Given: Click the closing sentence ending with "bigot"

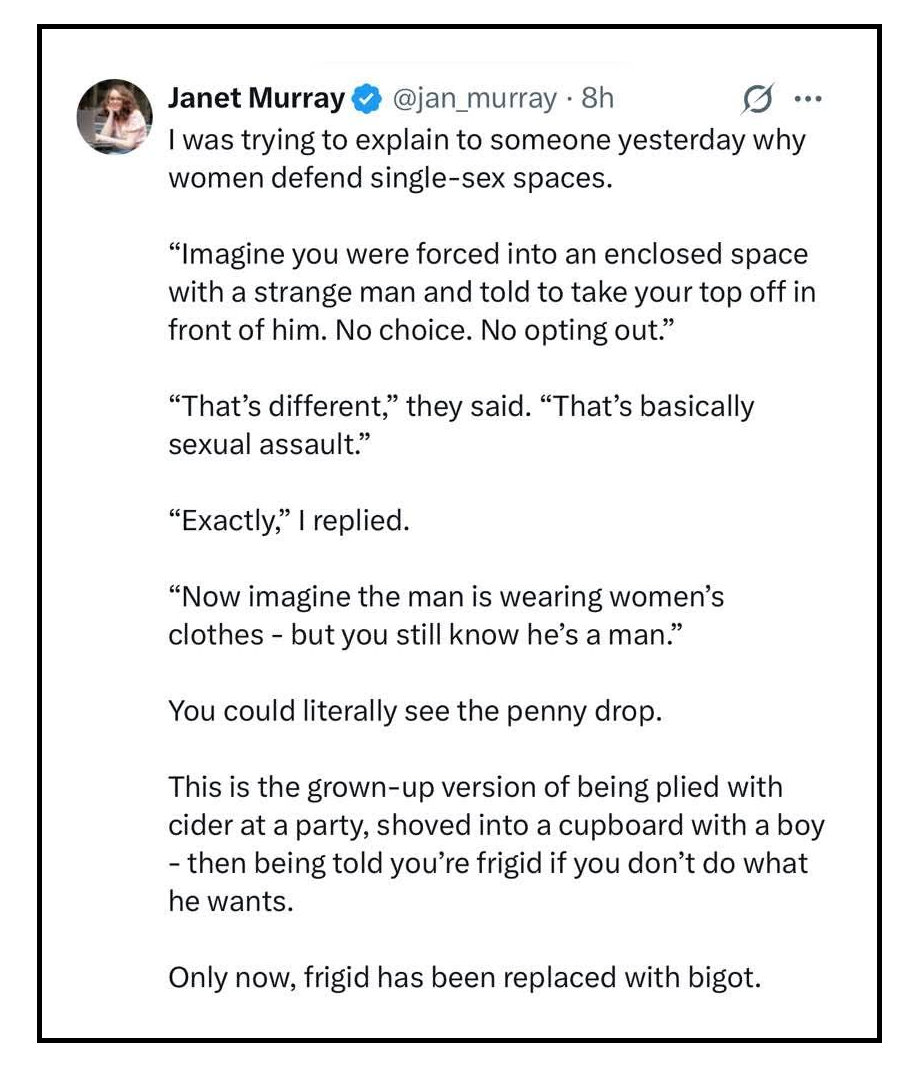Looking at the screenshot, I should 464,977.
